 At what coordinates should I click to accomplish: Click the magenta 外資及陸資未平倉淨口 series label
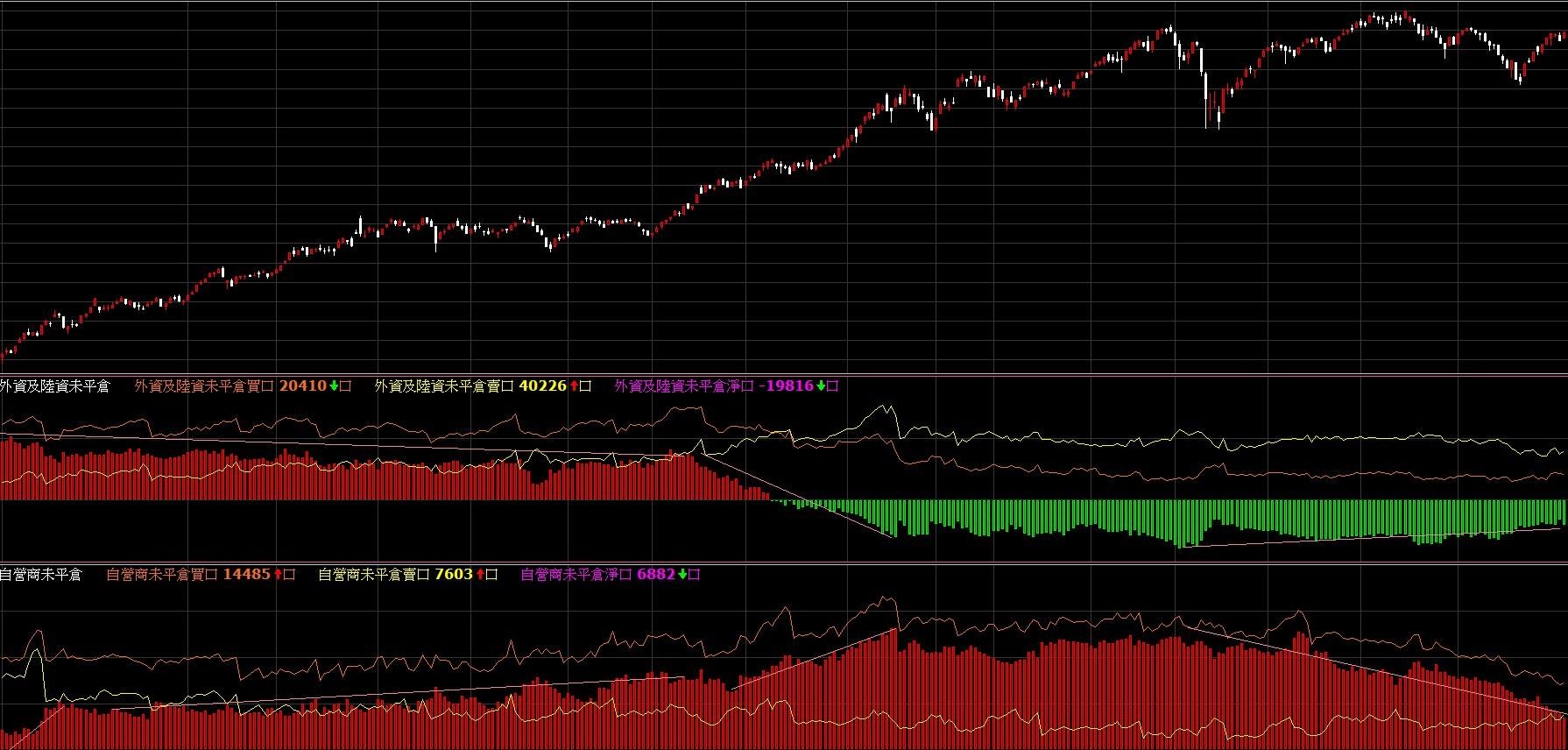683,386
